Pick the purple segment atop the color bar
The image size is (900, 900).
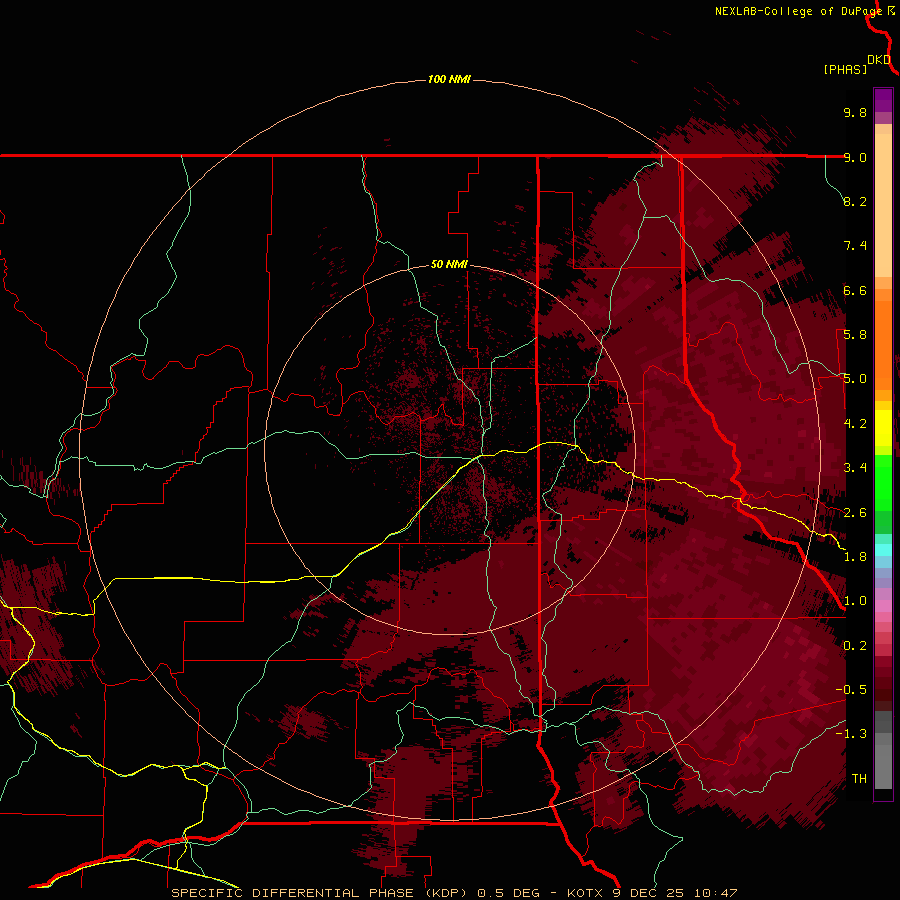point(883,100)
